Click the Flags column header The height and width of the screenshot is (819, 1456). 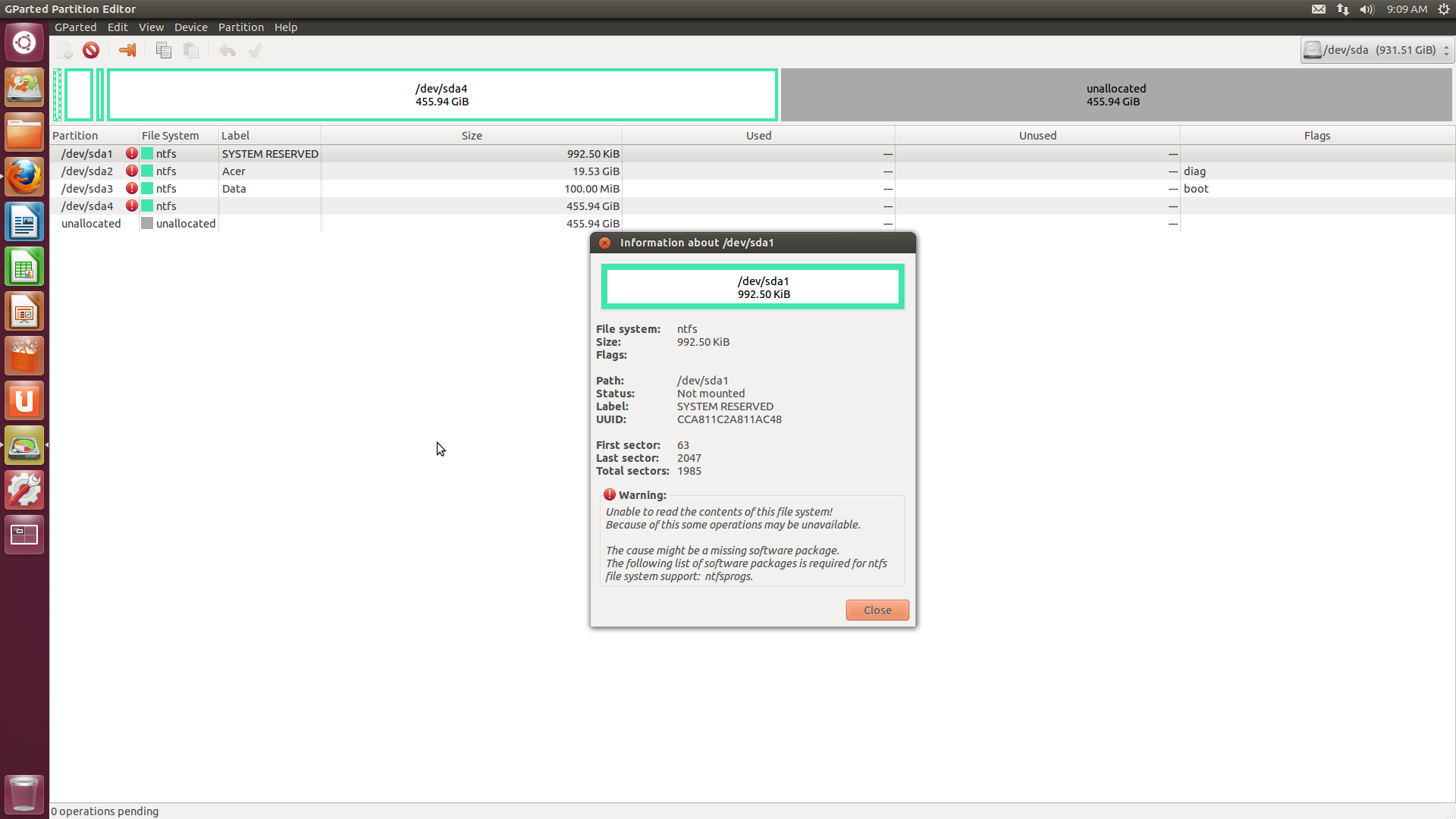1317,136
